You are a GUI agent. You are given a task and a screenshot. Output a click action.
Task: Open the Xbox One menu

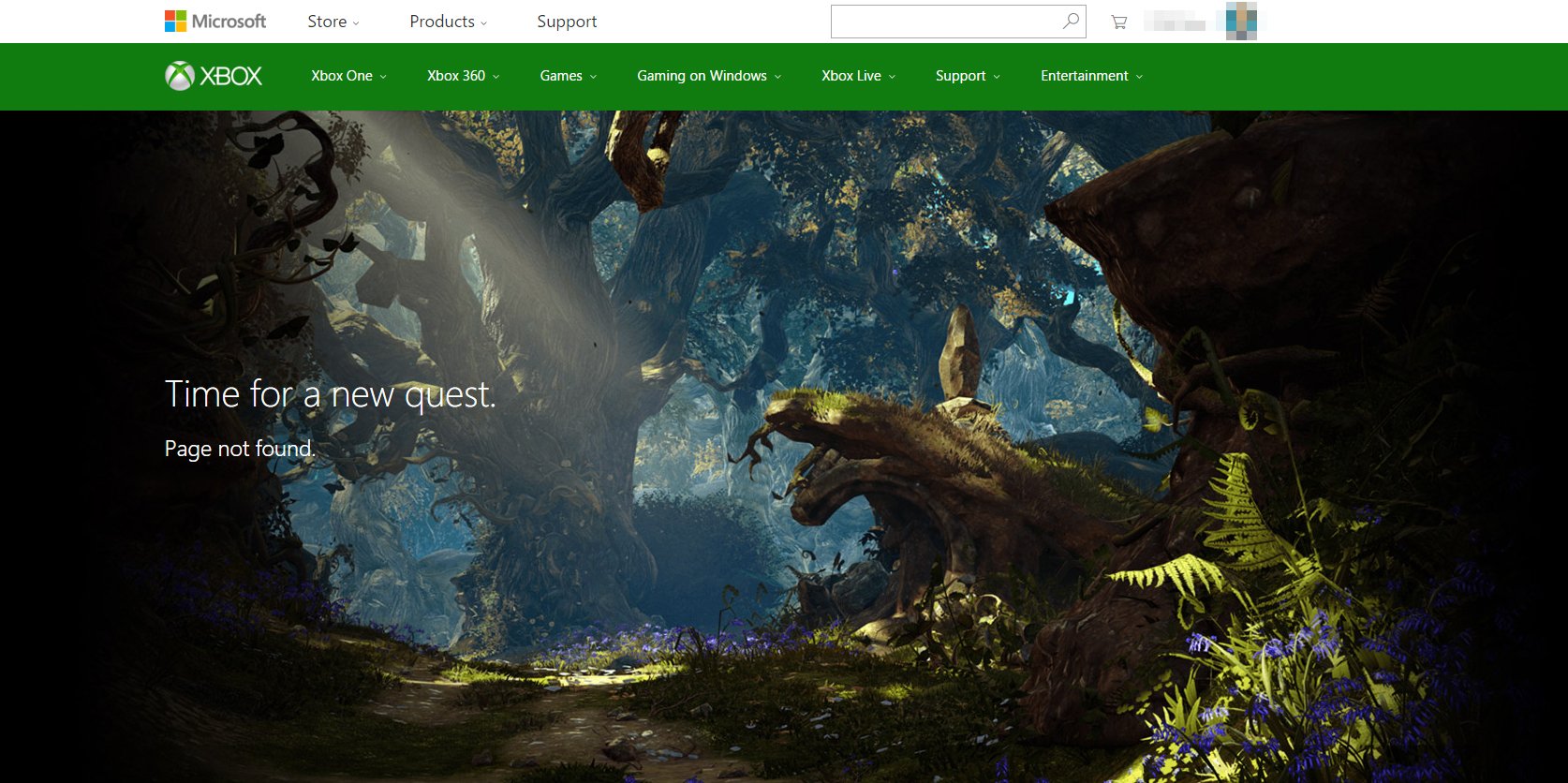tap(348, 76)
